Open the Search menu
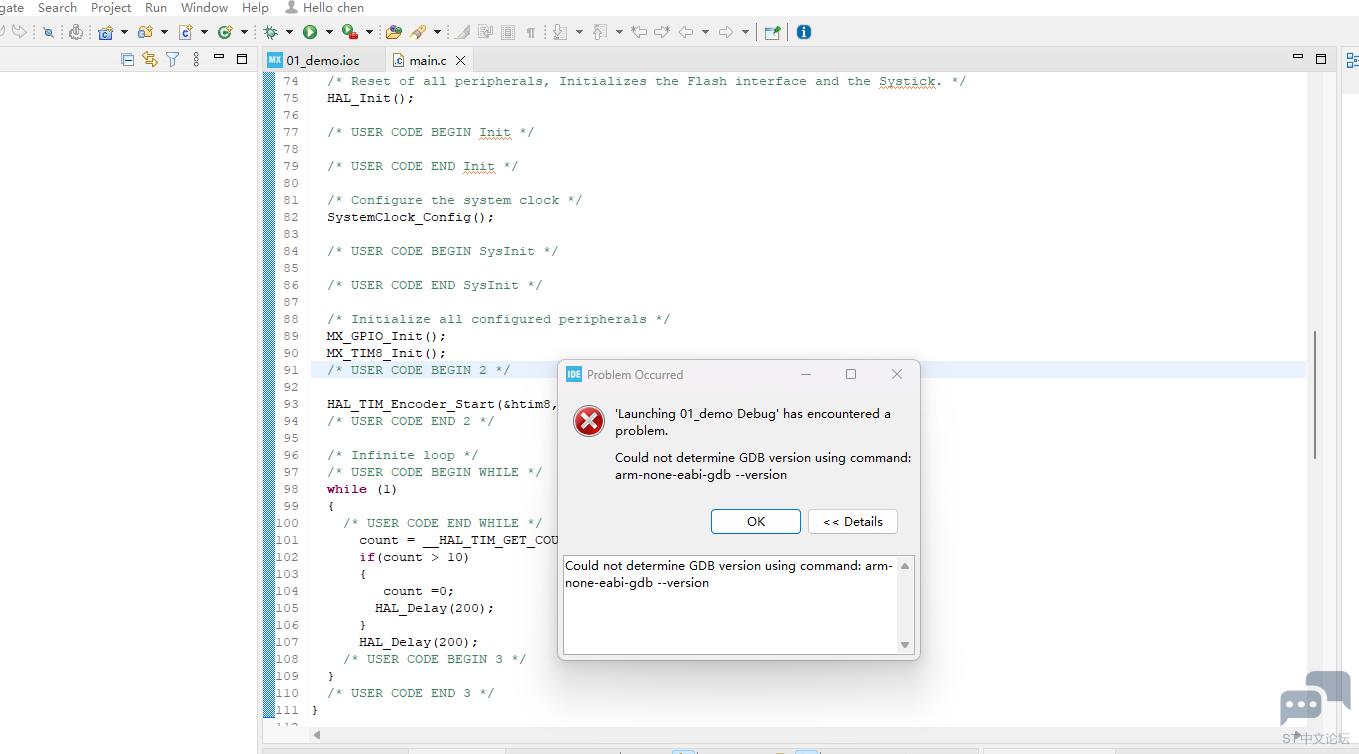This screenshot has height=754, width=1359. (x=57, y=7)
